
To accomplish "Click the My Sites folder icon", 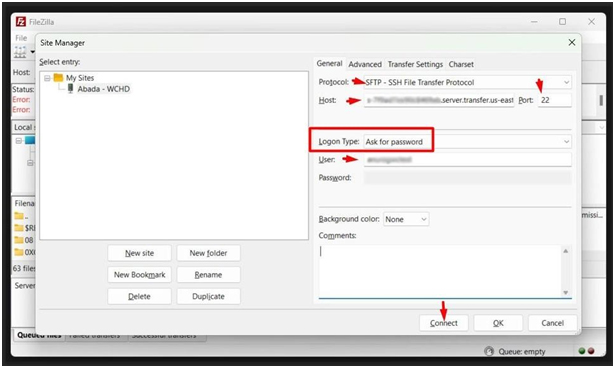I will (58, 78).
